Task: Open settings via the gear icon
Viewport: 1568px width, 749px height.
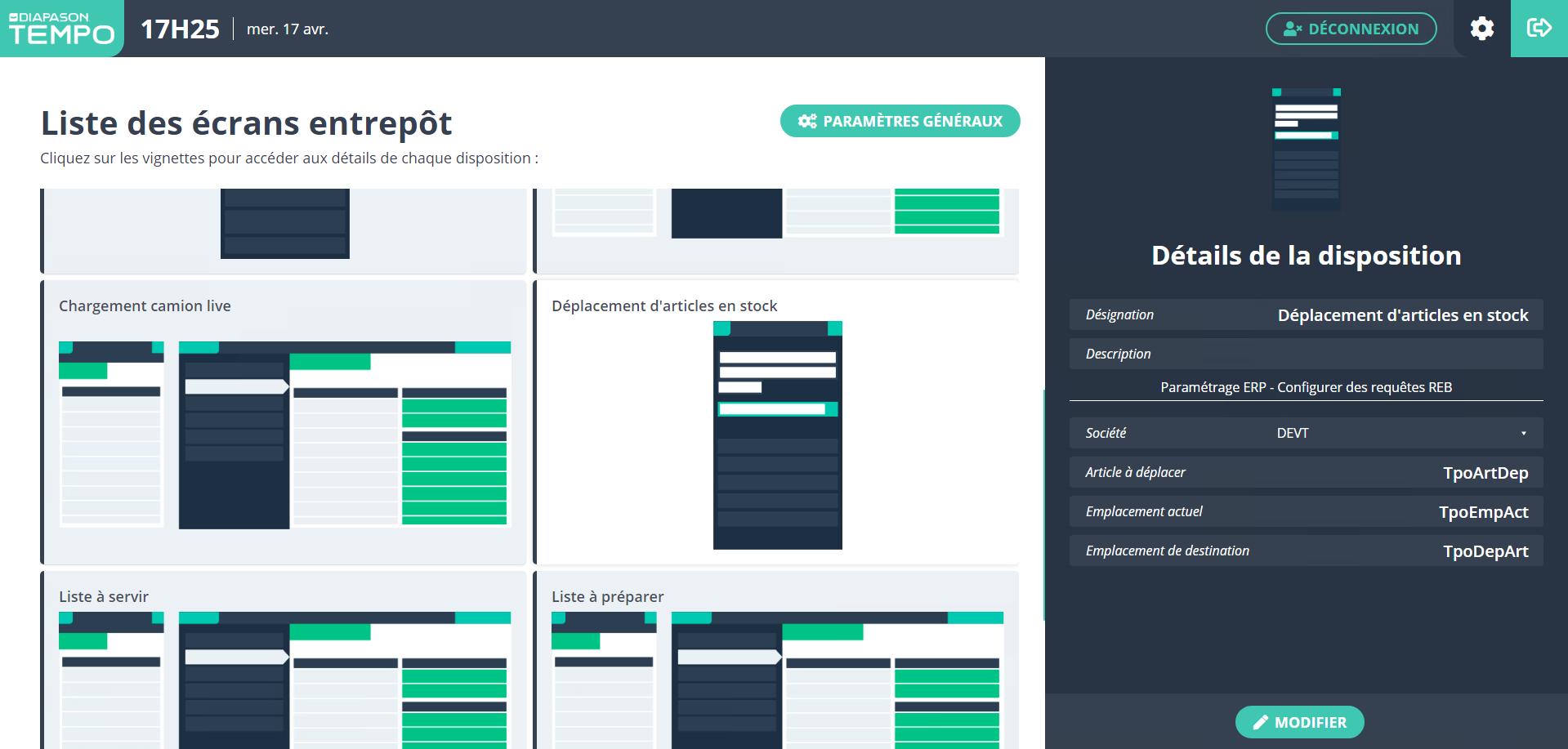Action: (x=1481, y=29)
